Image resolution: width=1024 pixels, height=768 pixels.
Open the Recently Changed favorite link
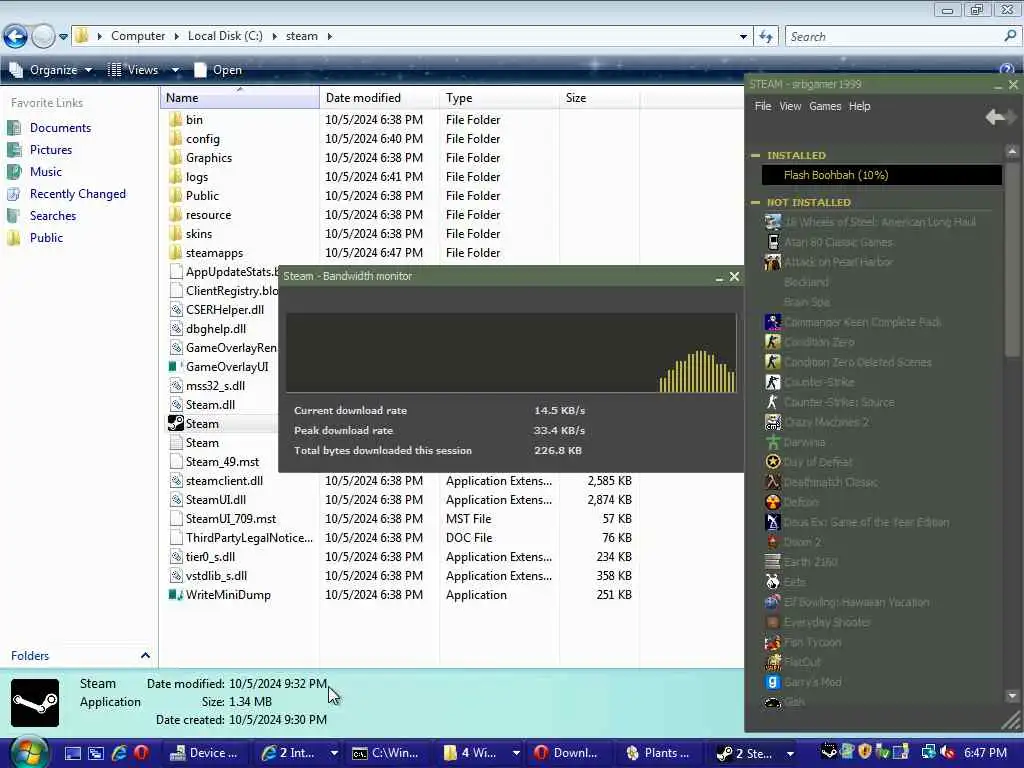coord(78,193)
